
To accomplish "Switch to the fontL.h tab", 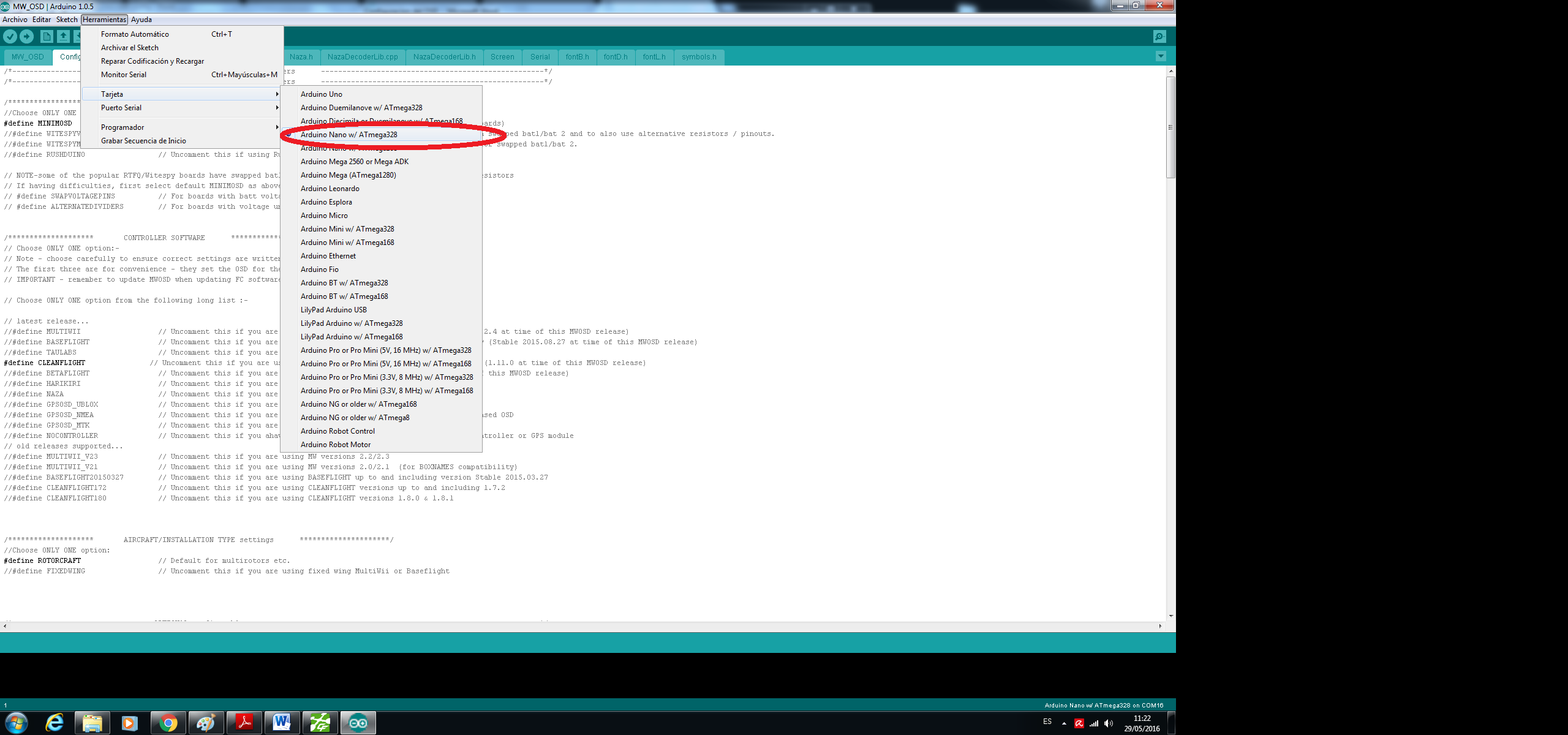I will pyautogui.click(x=654, y=57).
